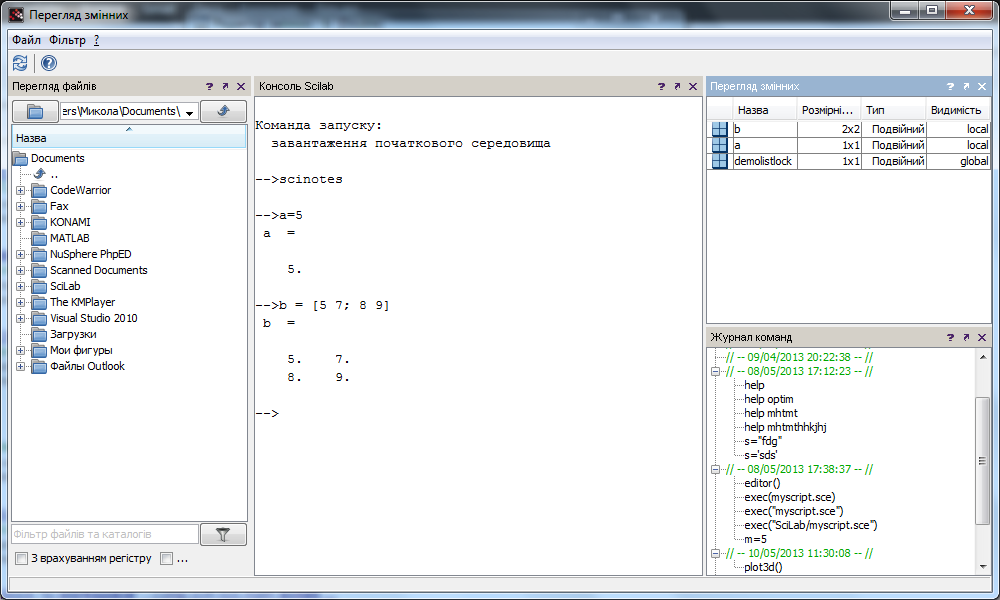Select 'exec(myscript.sce)' history entry
The image size is (1000, 600).
click(x=790, y=497)
